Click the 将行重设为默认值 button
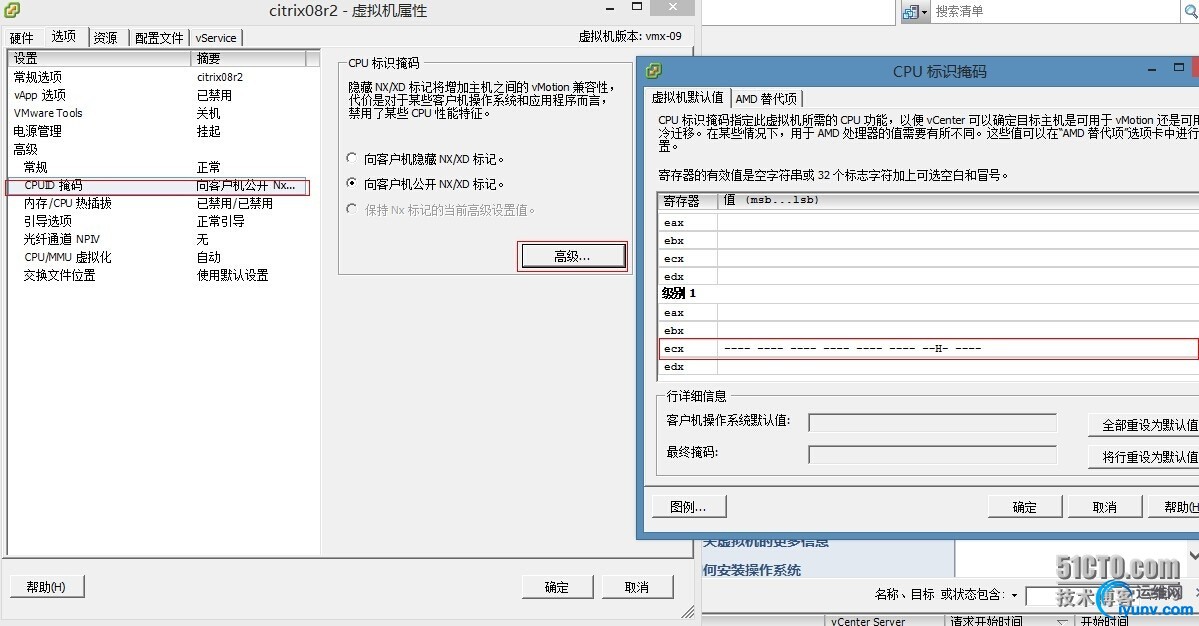 pyautogui.click(x=1143, y=457)
